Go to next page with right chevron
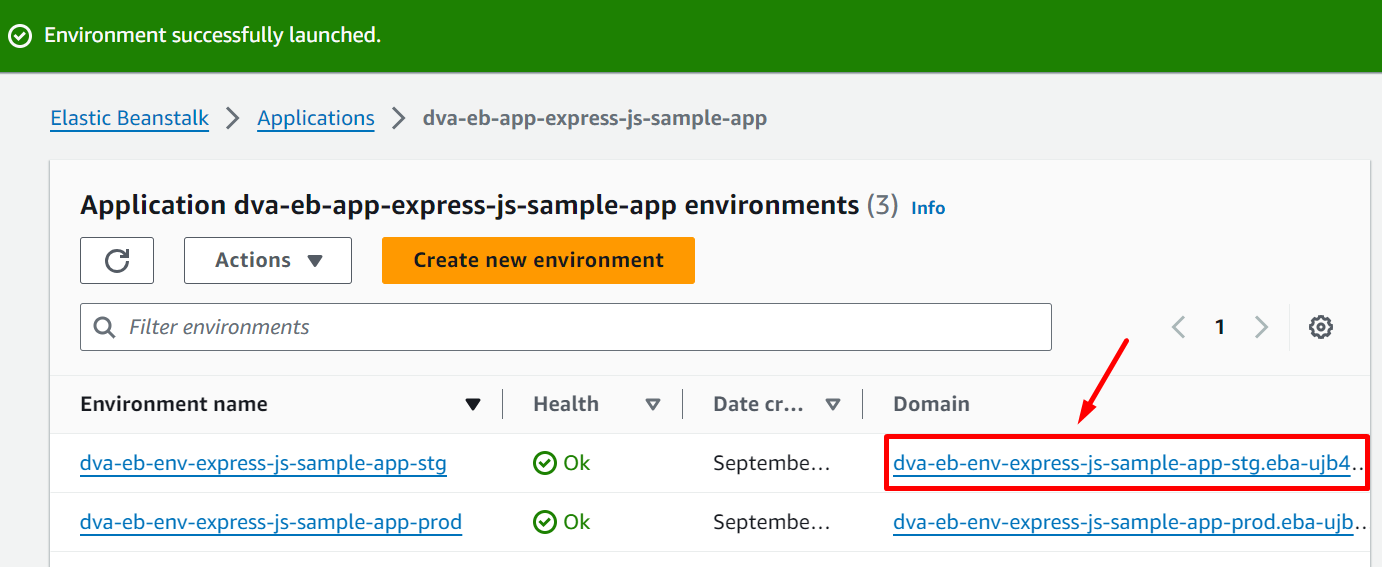1382x567 pixels. click(x=1261, y=327)
